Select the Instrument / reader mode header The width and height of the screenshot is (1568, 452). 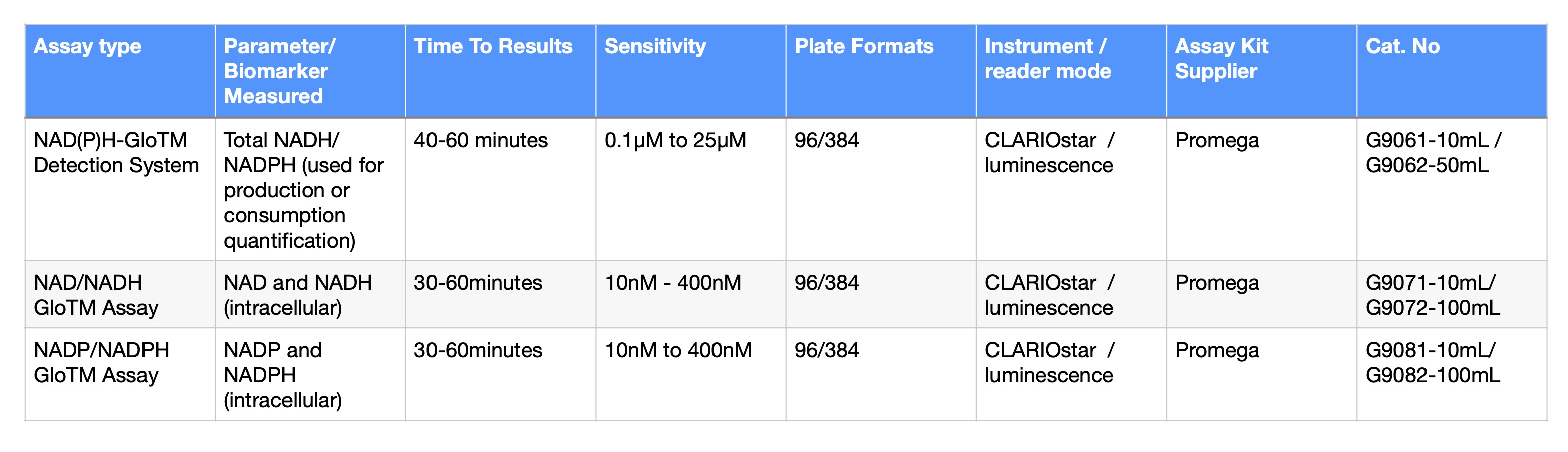[1048, 58]
